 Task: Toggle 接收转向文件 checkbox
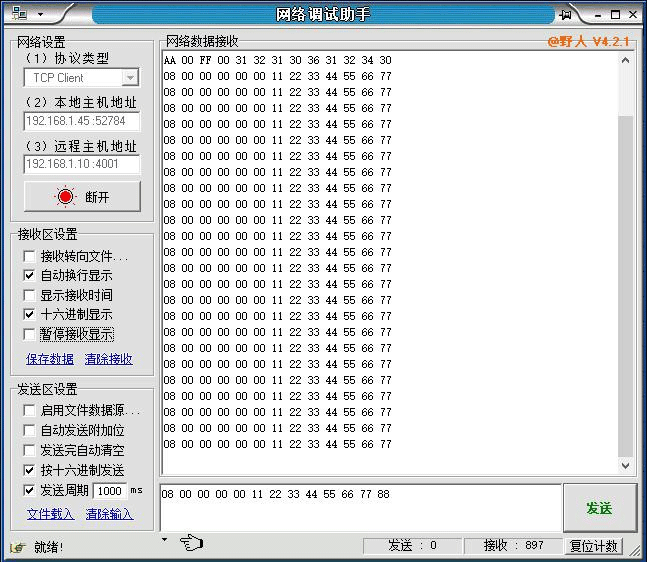pyautogui.click(x=30, y=256)
